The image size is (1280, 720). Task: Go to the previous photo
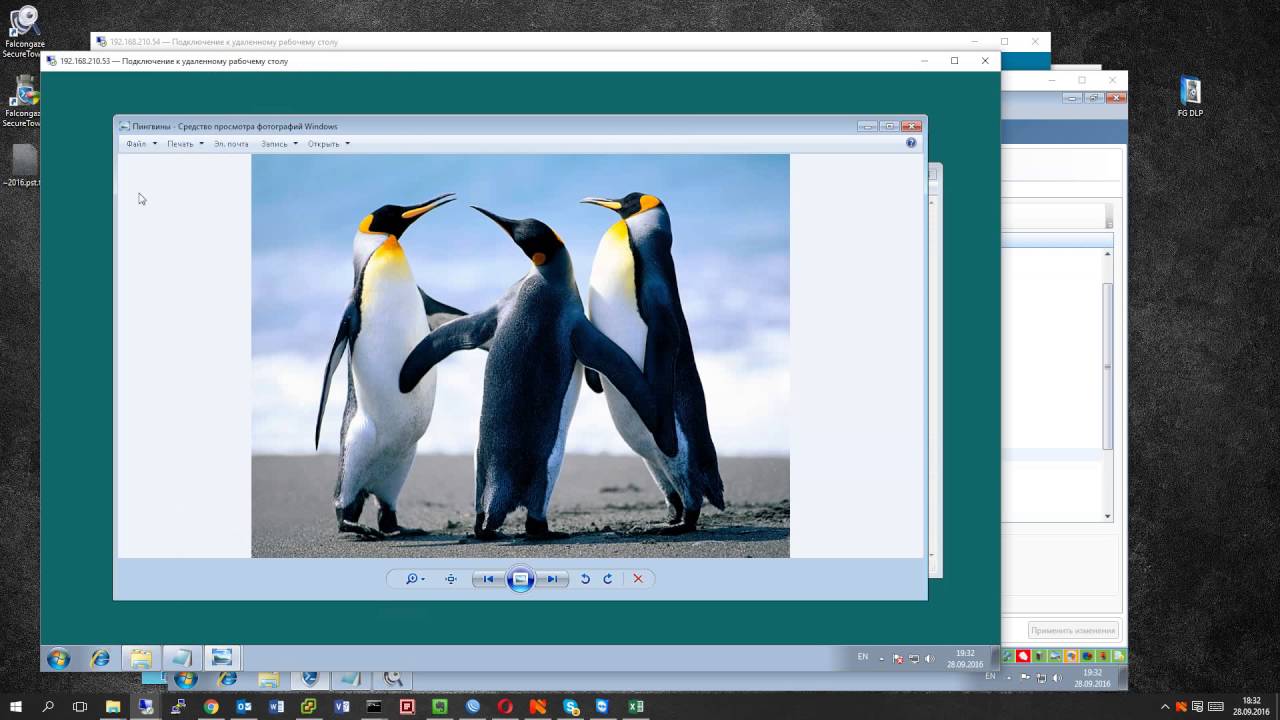pyautogui.click(x=488, y=579)
